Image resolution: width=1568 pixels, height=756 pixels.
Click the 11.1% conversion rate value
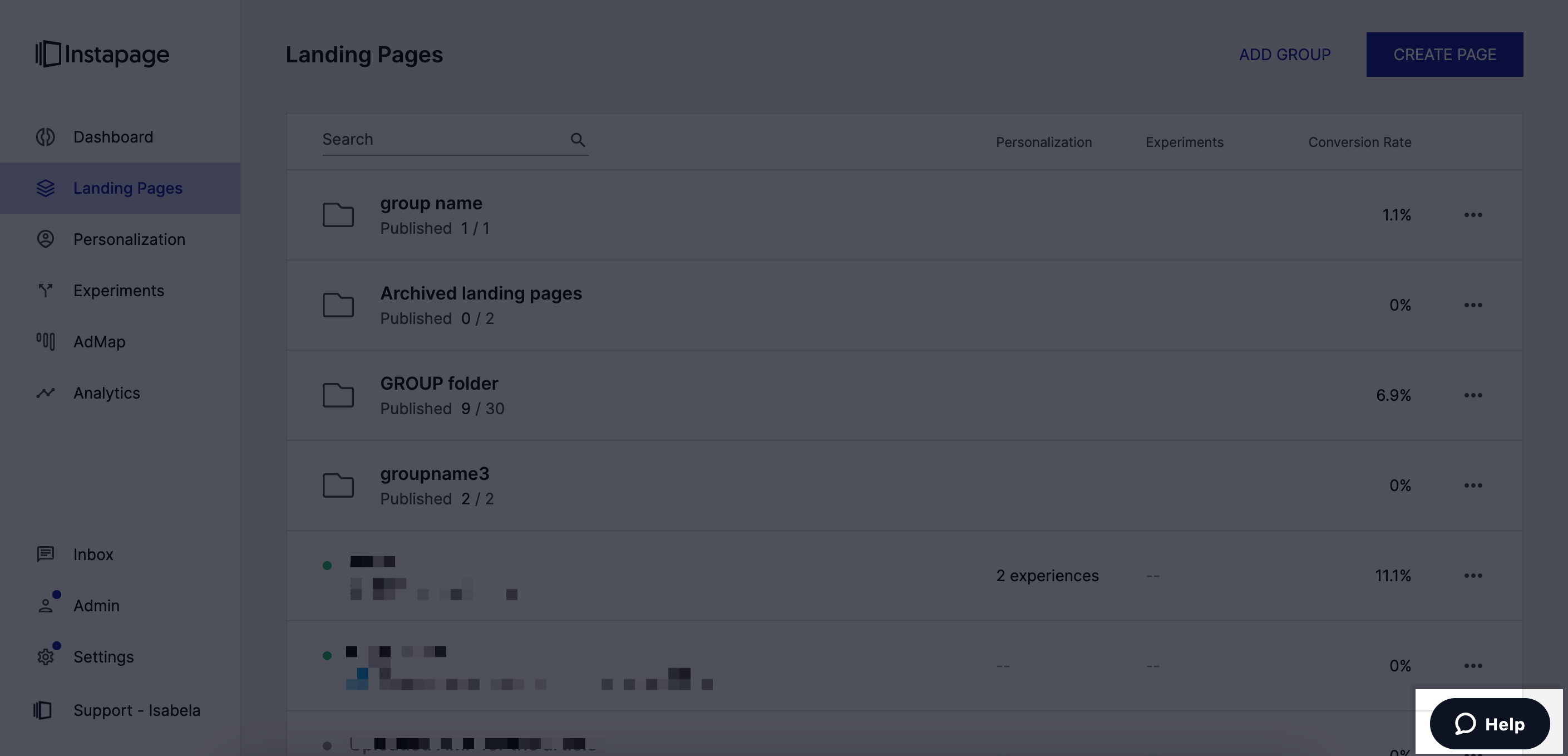[x=1393, y=576]
